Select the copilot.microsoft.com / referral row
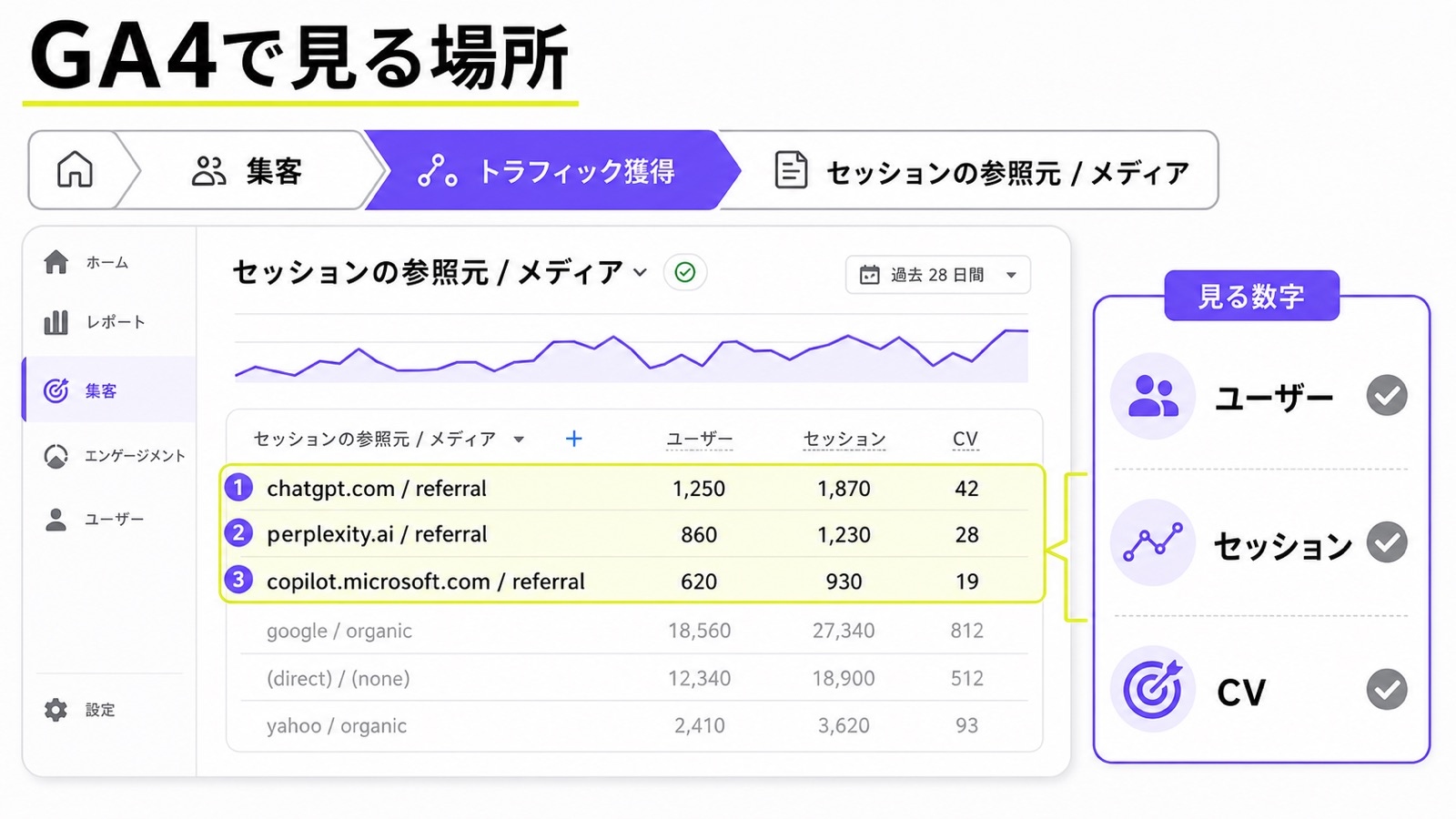This screenshot has height=819, width=1456. coord(632,581)
